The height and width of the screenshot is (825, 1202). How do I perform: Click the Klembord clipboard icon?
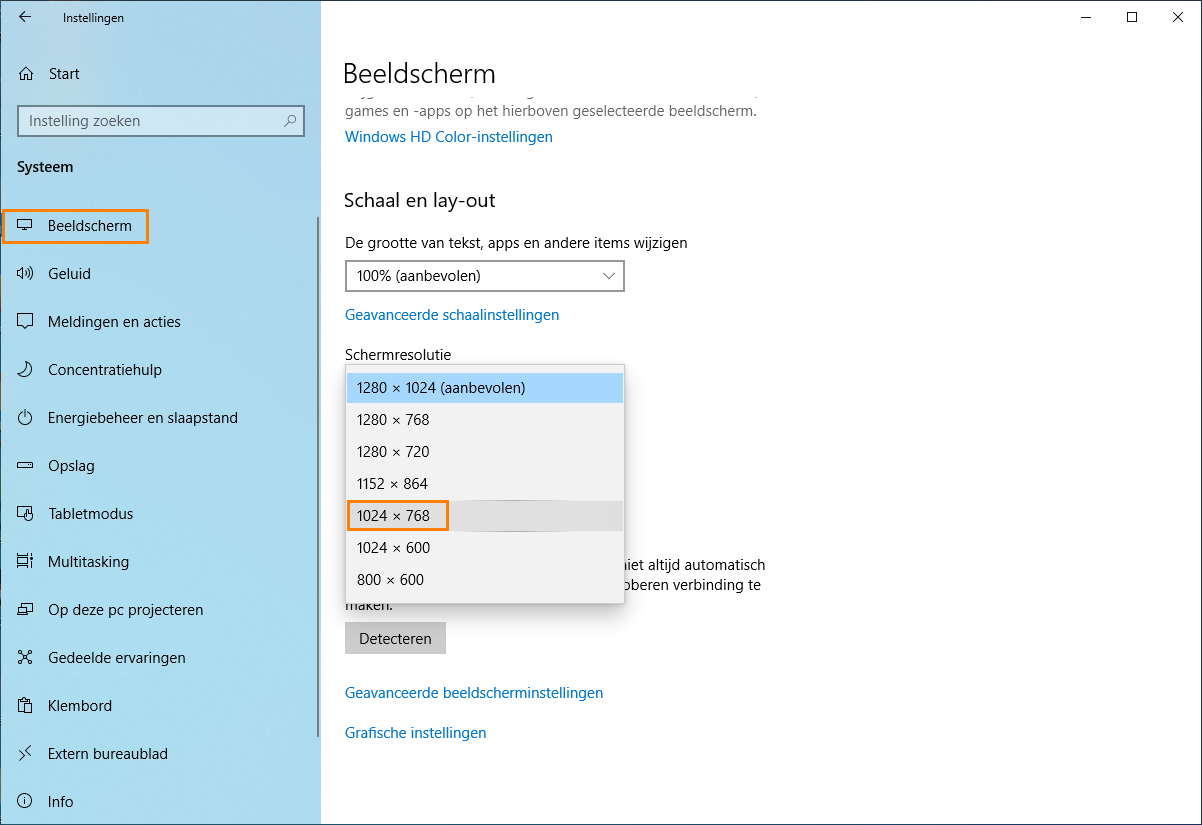(26, 706)
